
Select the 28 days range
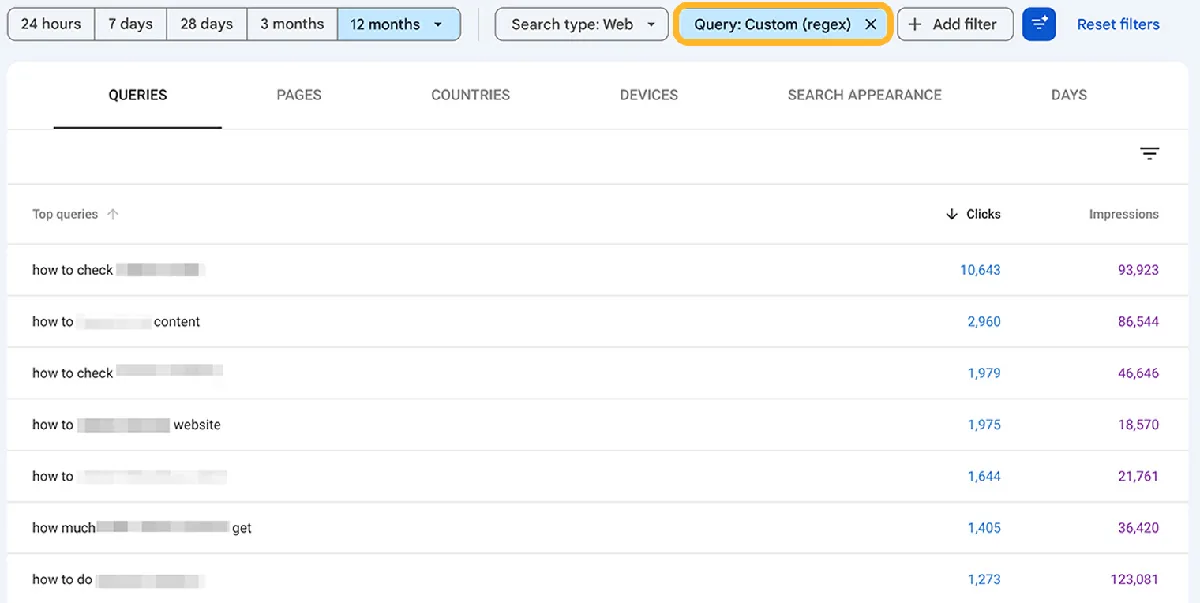click(207, 24)
